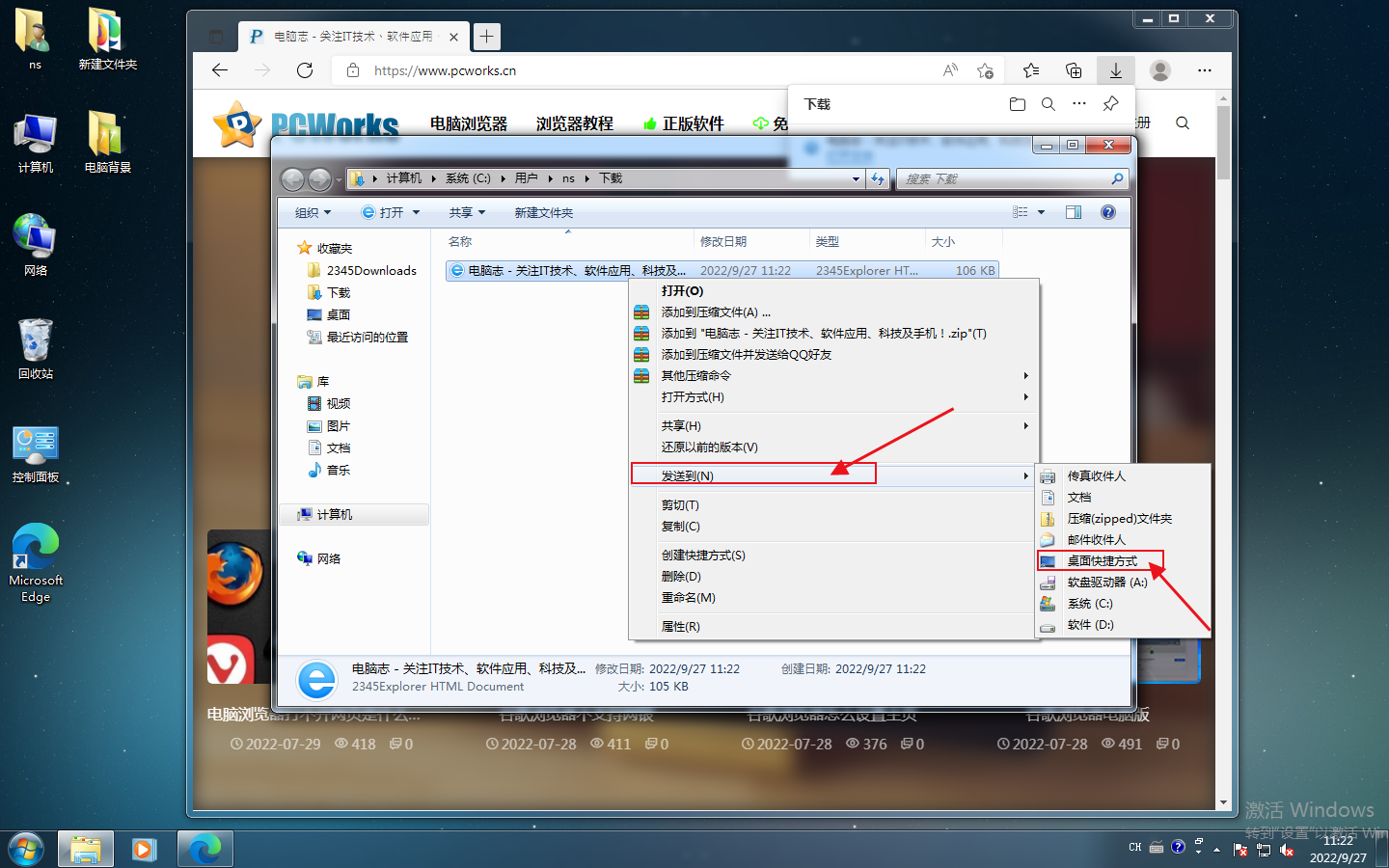This screenshot has height=868, width=1389.
Task: Open Edge Settings and more menu
Action: pos(1205,70)
